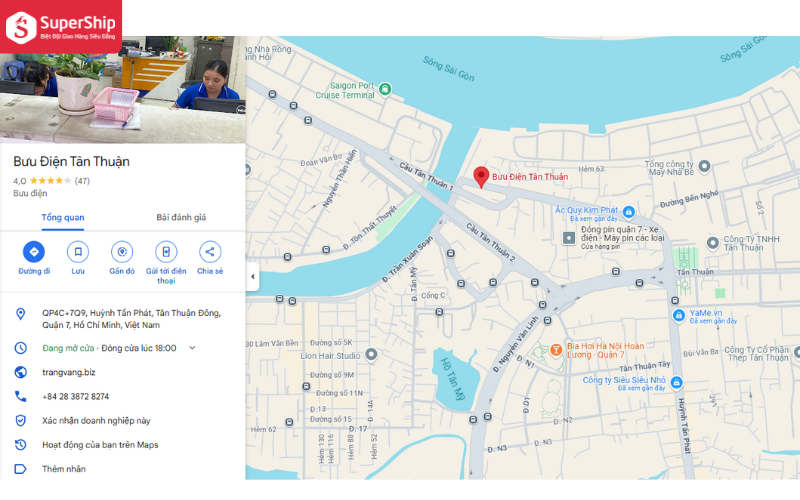Click the Chia sẻ share icon

(x=210, y=252)
